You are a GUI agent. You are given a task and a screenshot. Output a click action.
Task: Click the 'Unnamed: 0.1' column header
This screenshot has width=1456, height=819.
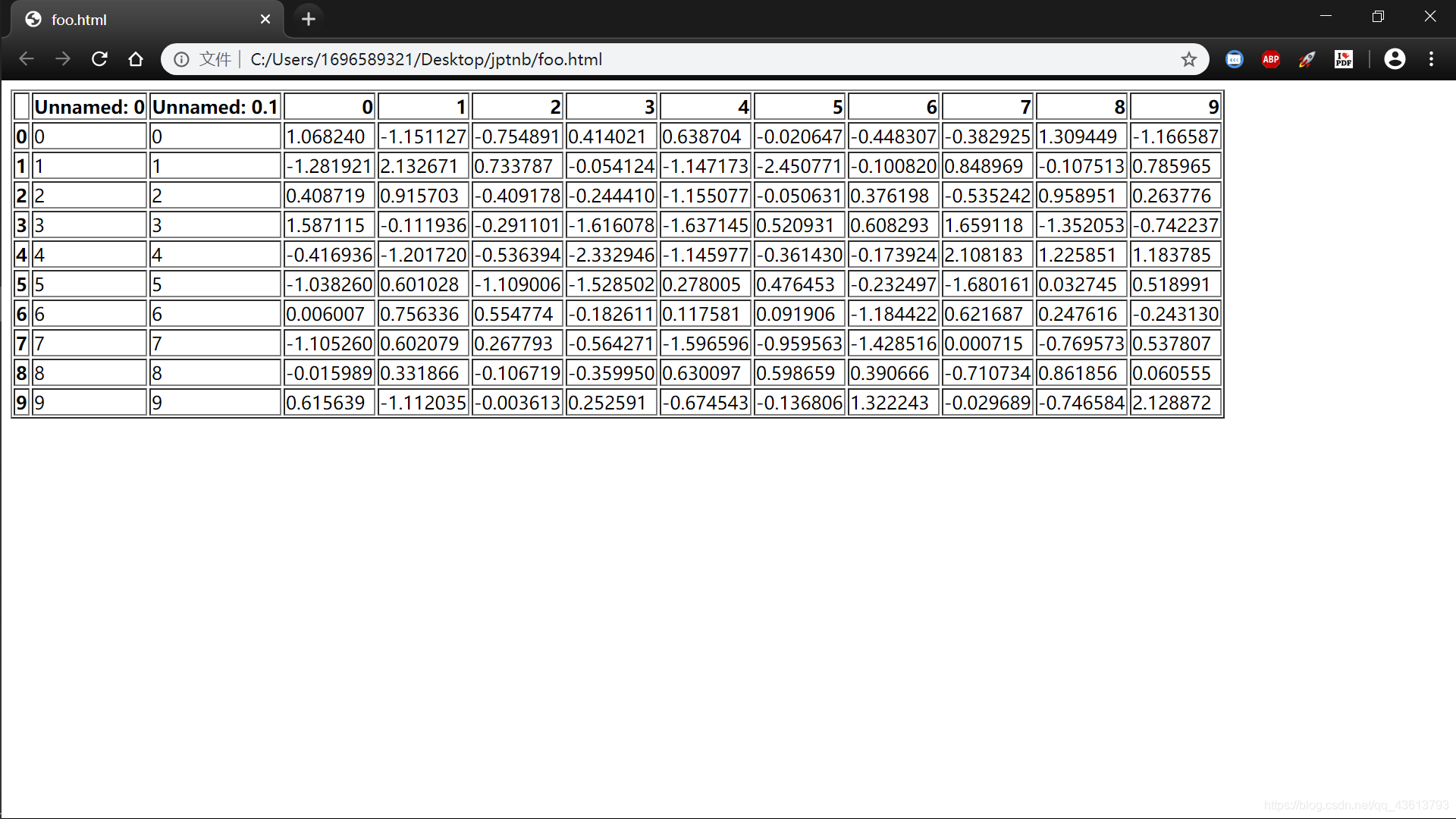(215, 107)
